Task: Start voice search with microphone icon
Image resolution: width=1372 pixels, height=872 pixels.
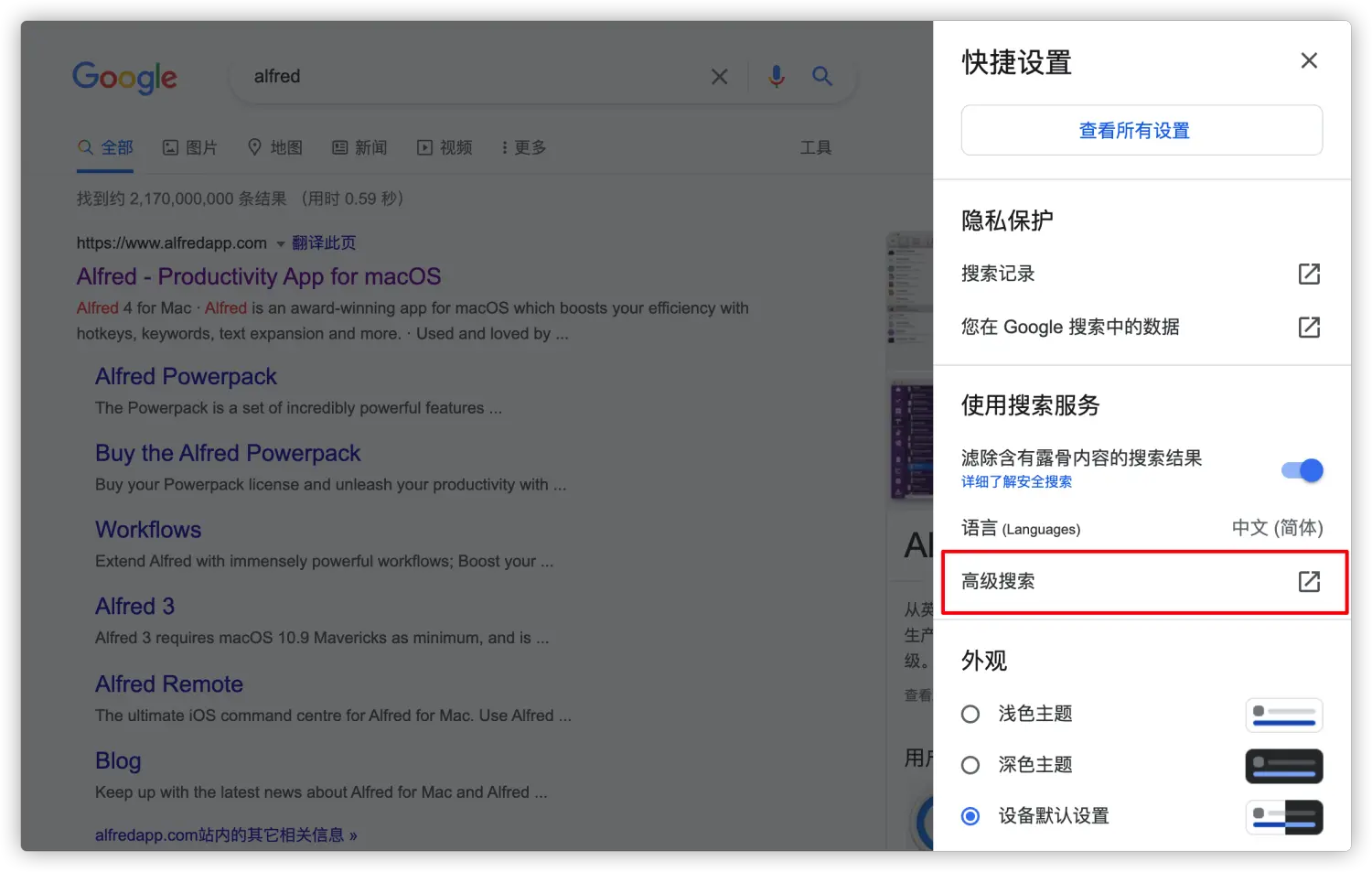Action: [777, 77]
